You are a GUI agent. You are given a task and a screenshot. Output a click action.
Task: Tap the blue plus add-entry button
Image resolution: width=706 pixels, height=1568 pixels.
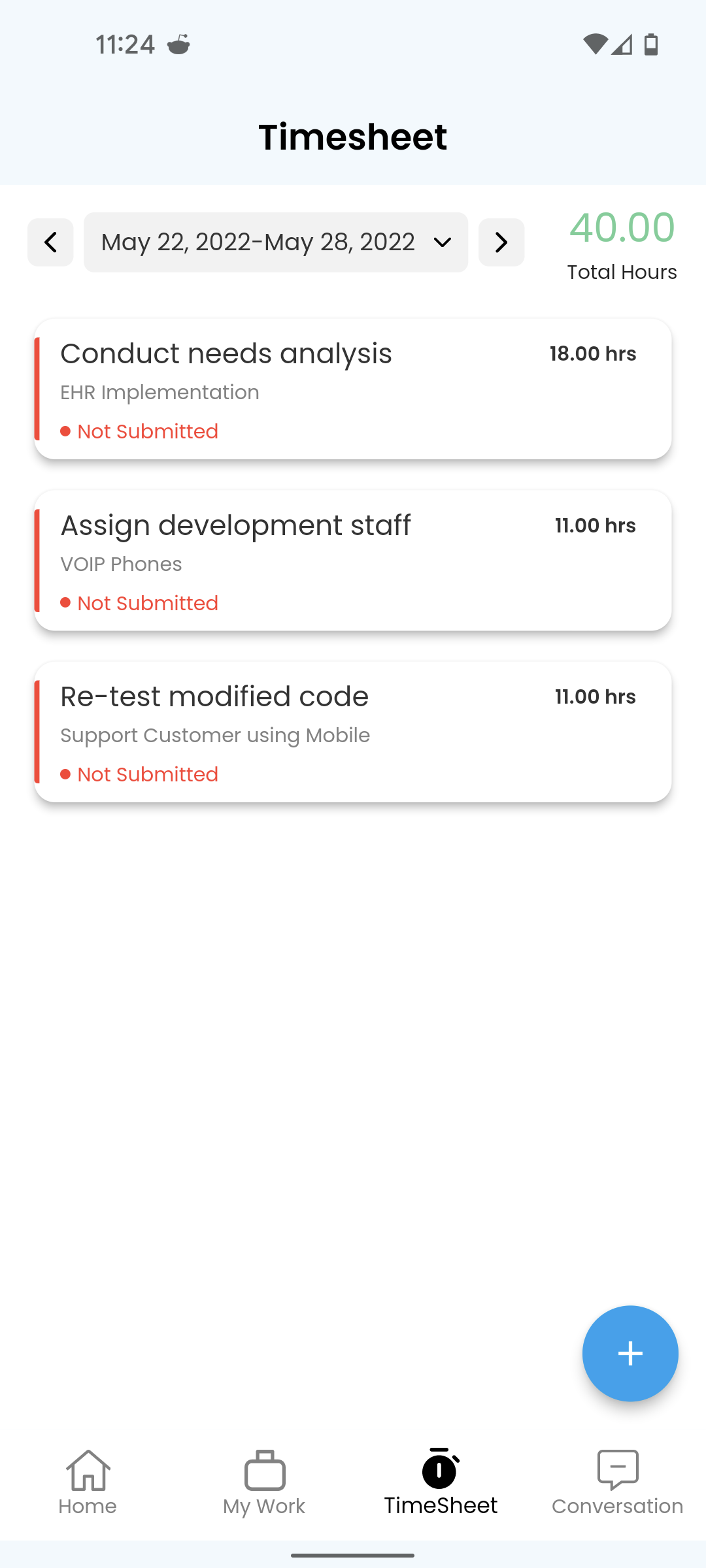point(630,1353)
